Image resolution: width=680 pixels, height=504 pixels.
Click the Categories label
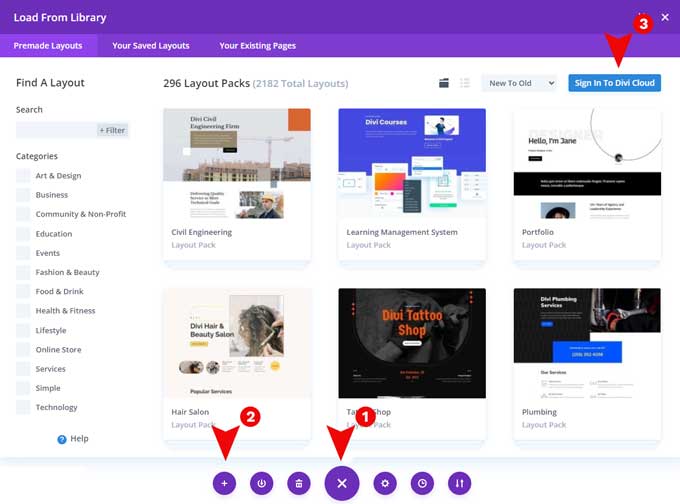coord(36,156)
